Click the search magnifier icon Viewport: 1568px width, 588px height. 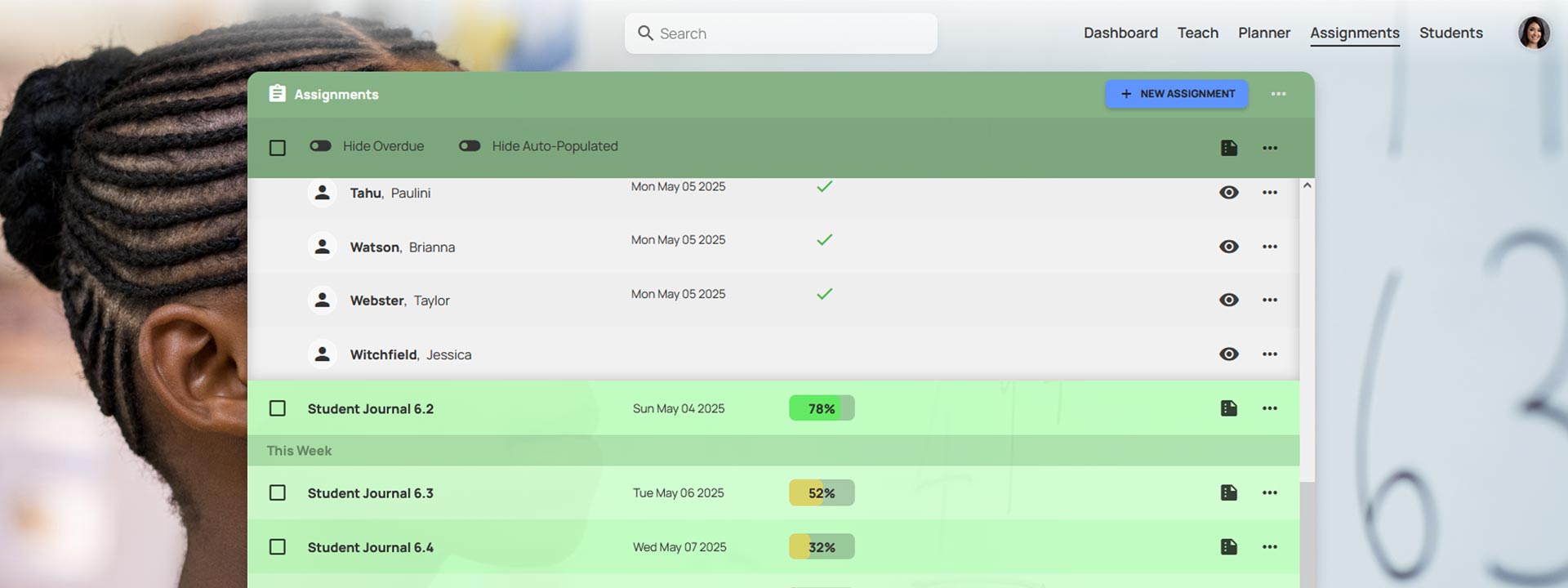click(x=645, y=33)
